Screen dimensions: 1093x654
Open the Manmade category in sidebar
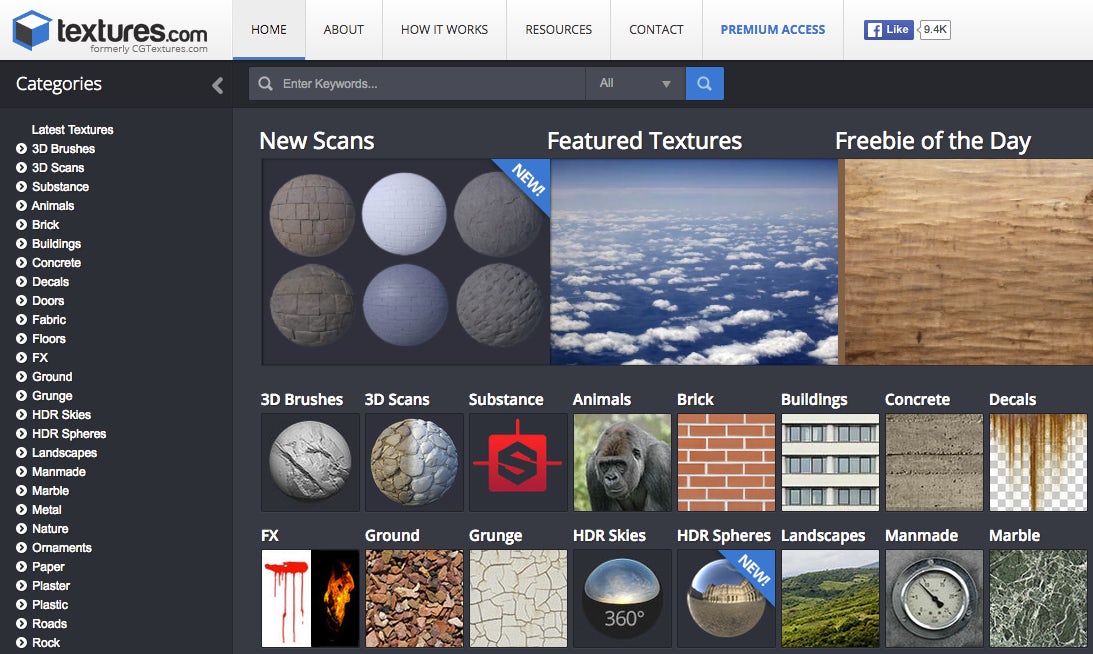tap(59, 472)
